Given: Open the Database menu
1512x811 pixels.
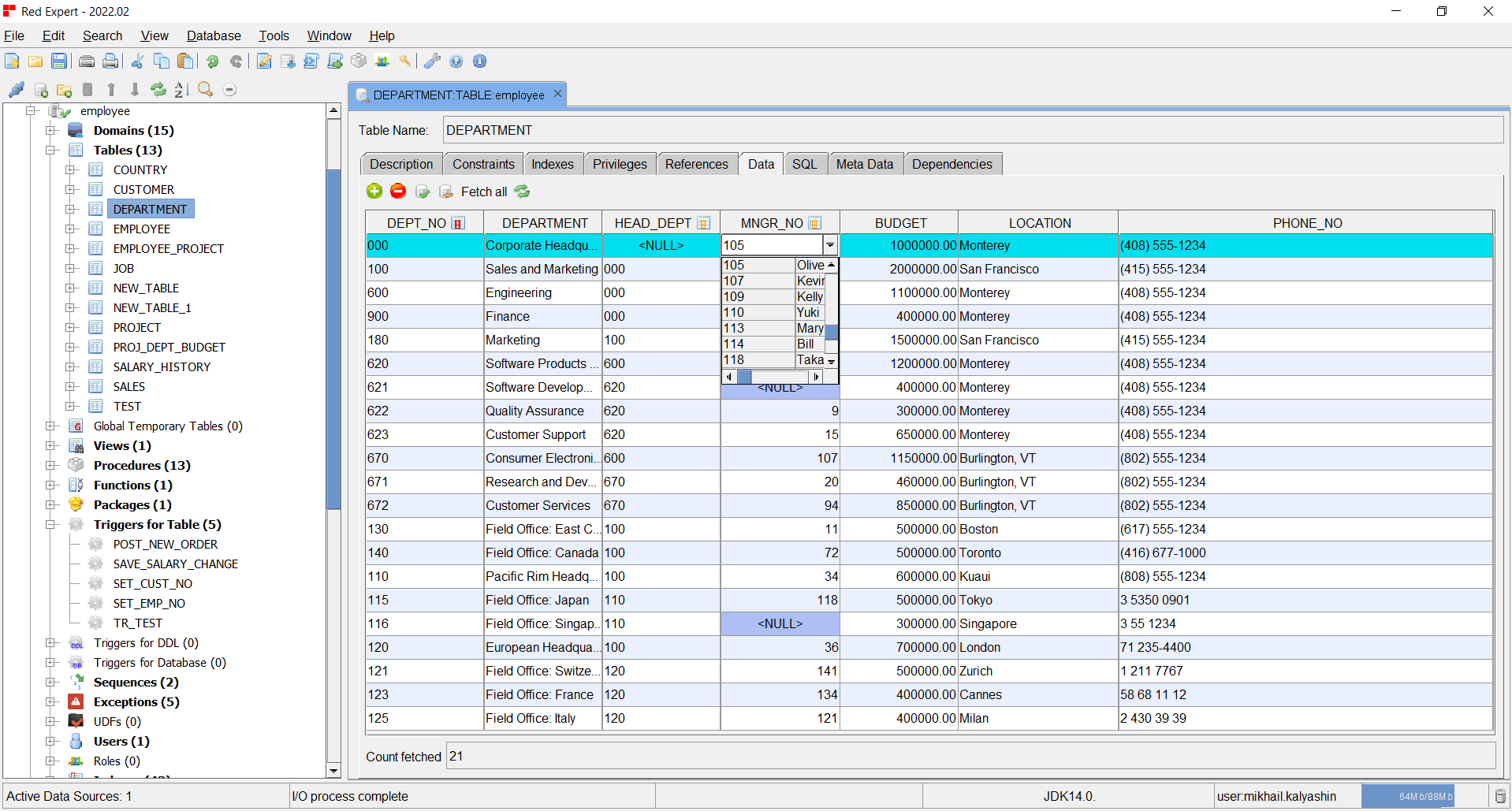Looking at the screenshot, I should click(214, 35).
